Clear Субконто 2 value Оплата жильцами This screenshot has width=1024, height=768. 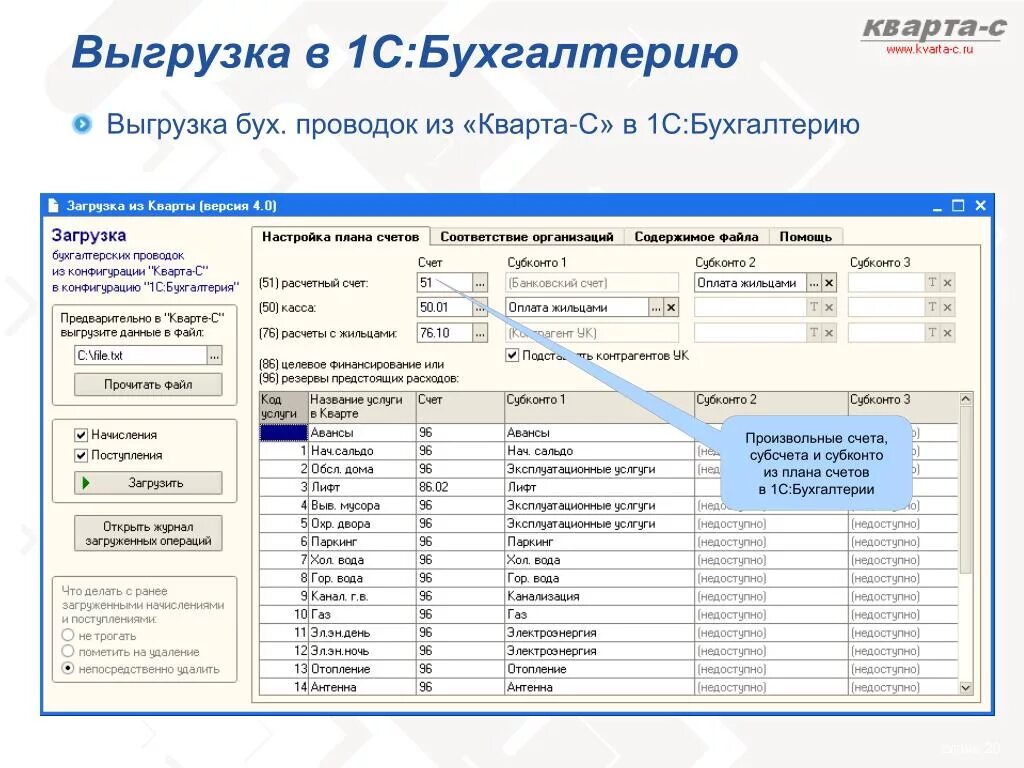(829, 283)
